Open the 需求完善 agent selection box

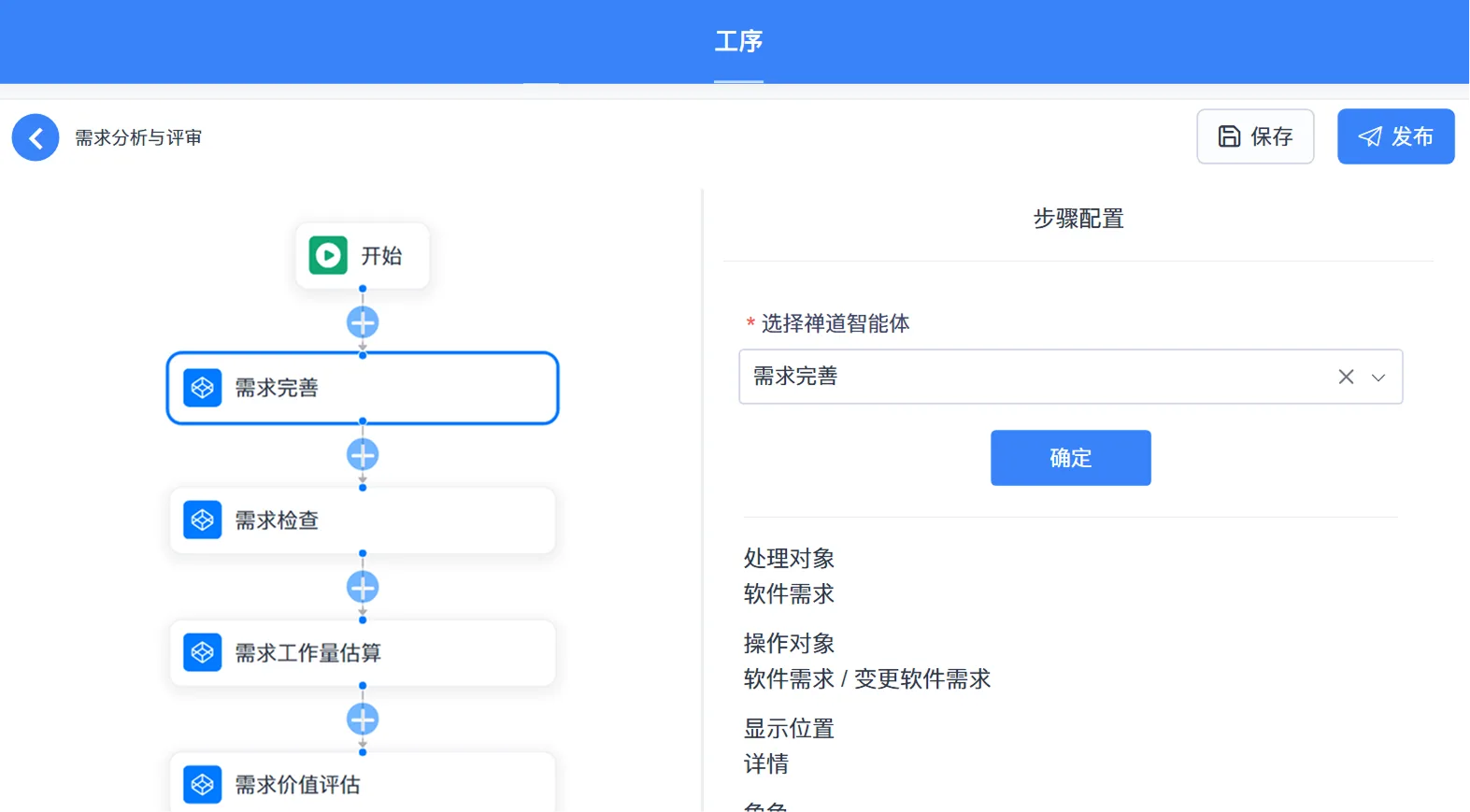pyautogui.click(x=1070, y=377)
